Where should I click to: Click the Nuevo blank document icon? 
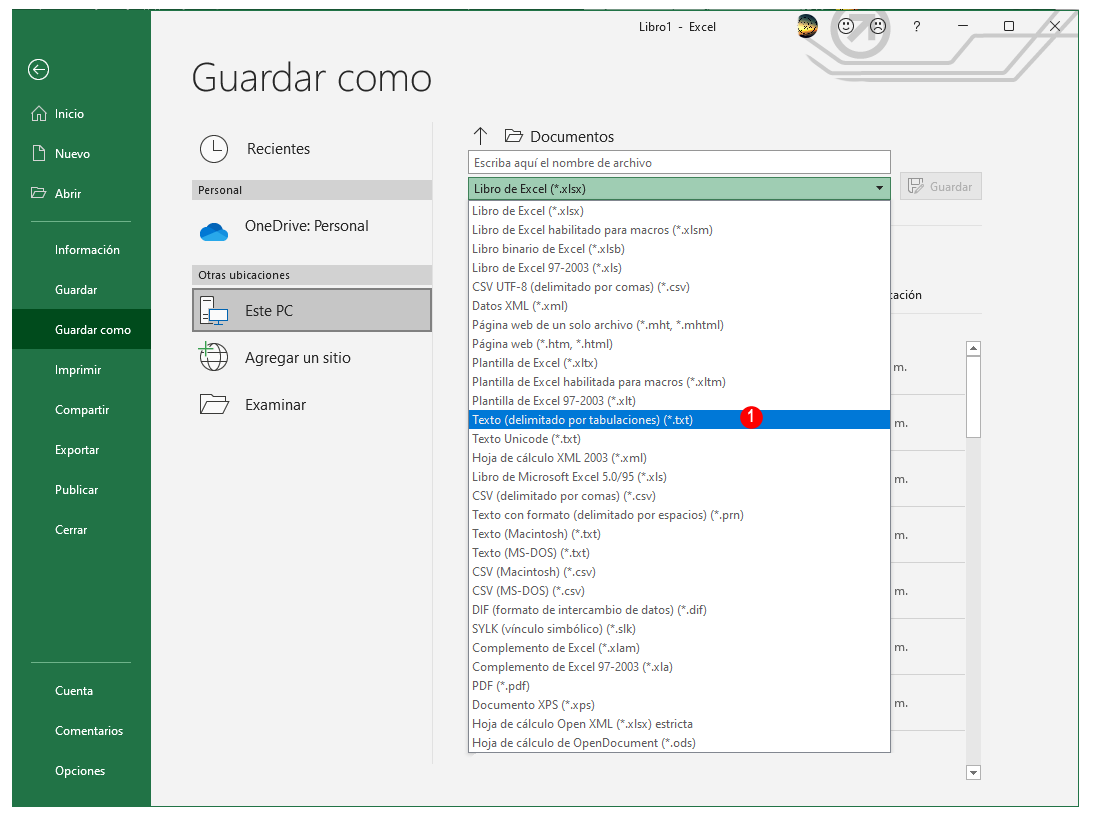39,153
